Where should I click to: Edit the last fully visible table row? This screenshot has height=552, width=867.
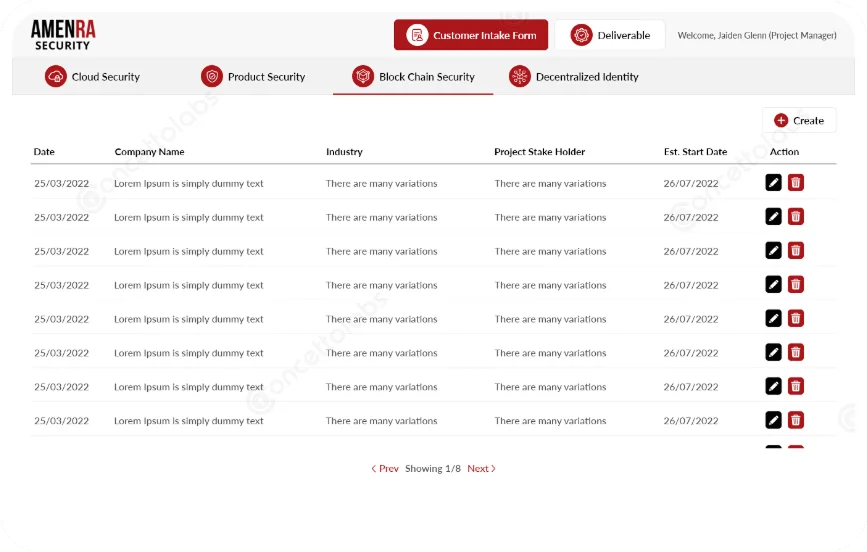click(x=773, y=420)
